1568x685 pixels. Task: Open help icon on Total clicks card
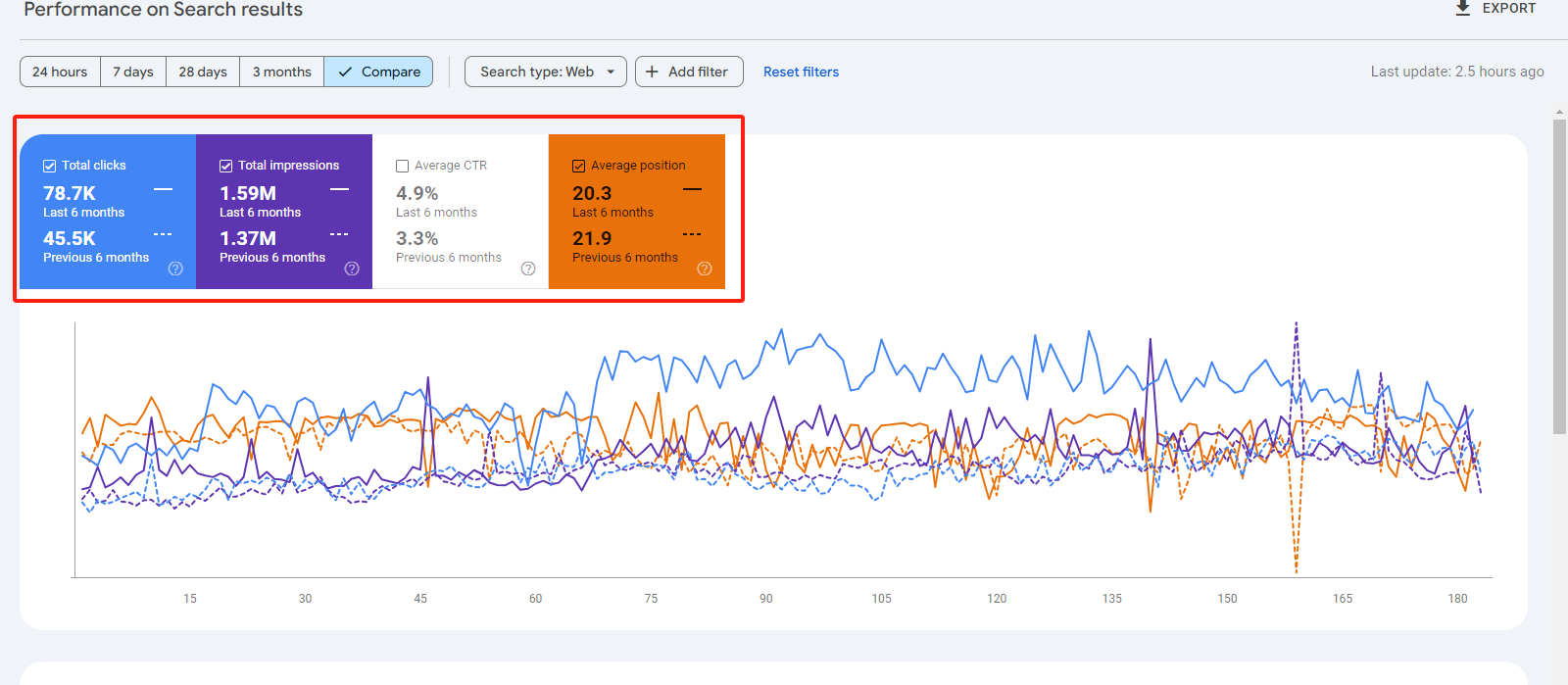(x=175, y=269)
